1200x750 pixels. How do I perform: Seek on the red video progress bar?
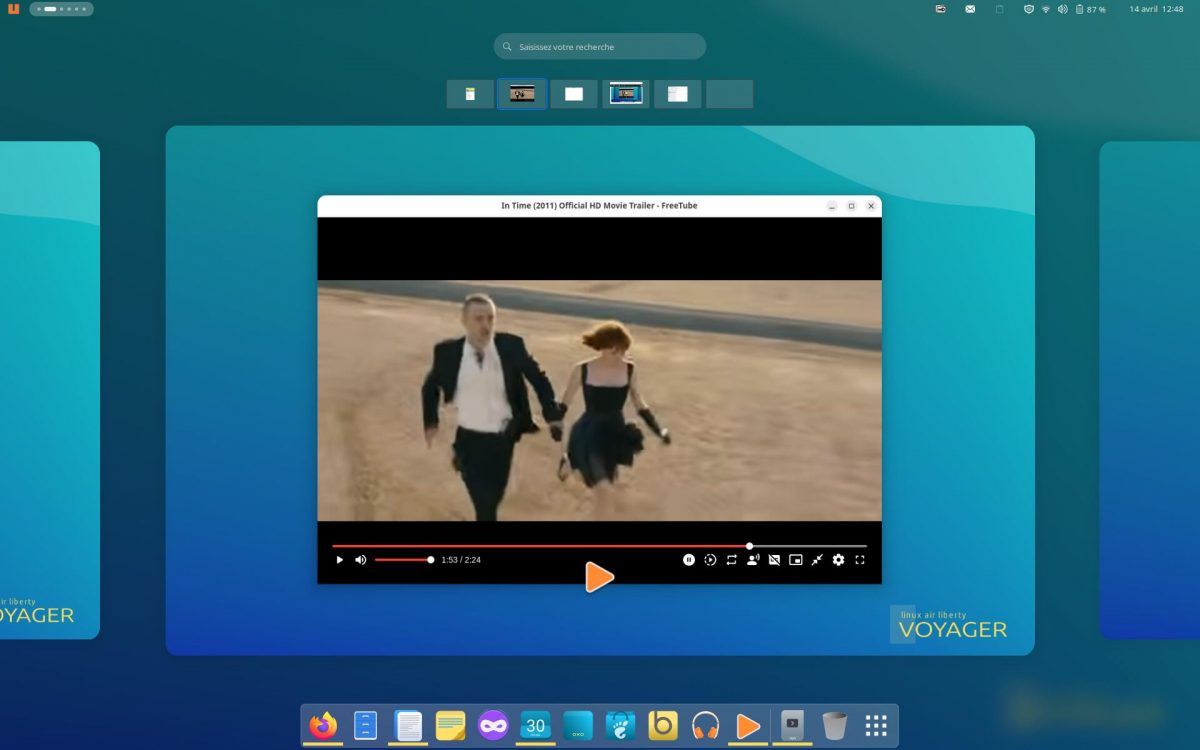click(x=600, y=546)
